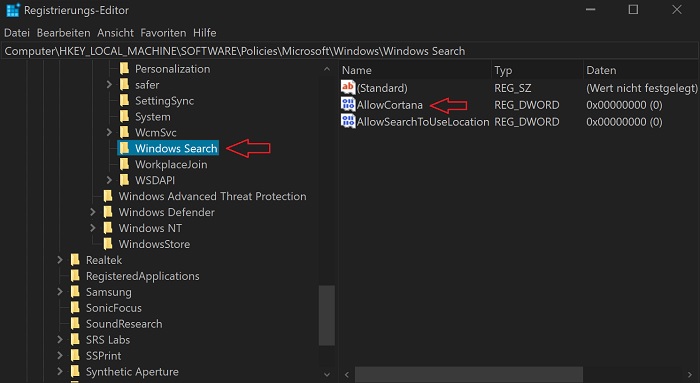
Task: Click the SSPrint folder icon
Action: click(x=75, y=355)
